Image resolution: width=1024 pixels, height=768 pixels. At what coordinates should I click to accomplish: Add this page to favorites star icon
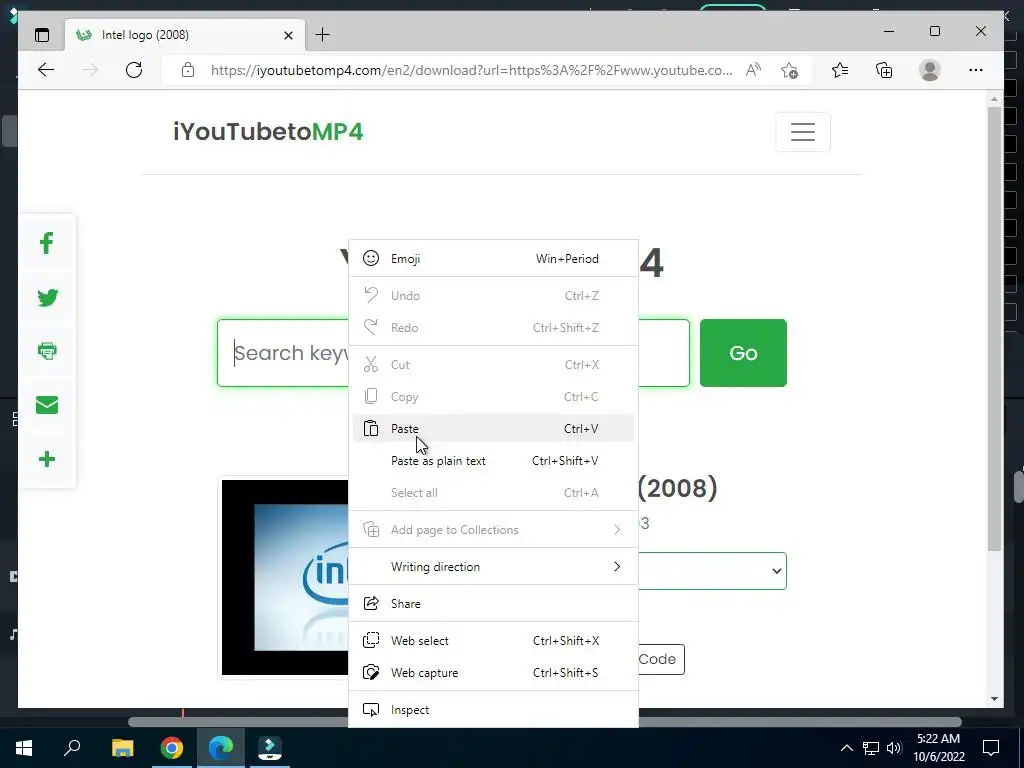[x=789, y=70]
